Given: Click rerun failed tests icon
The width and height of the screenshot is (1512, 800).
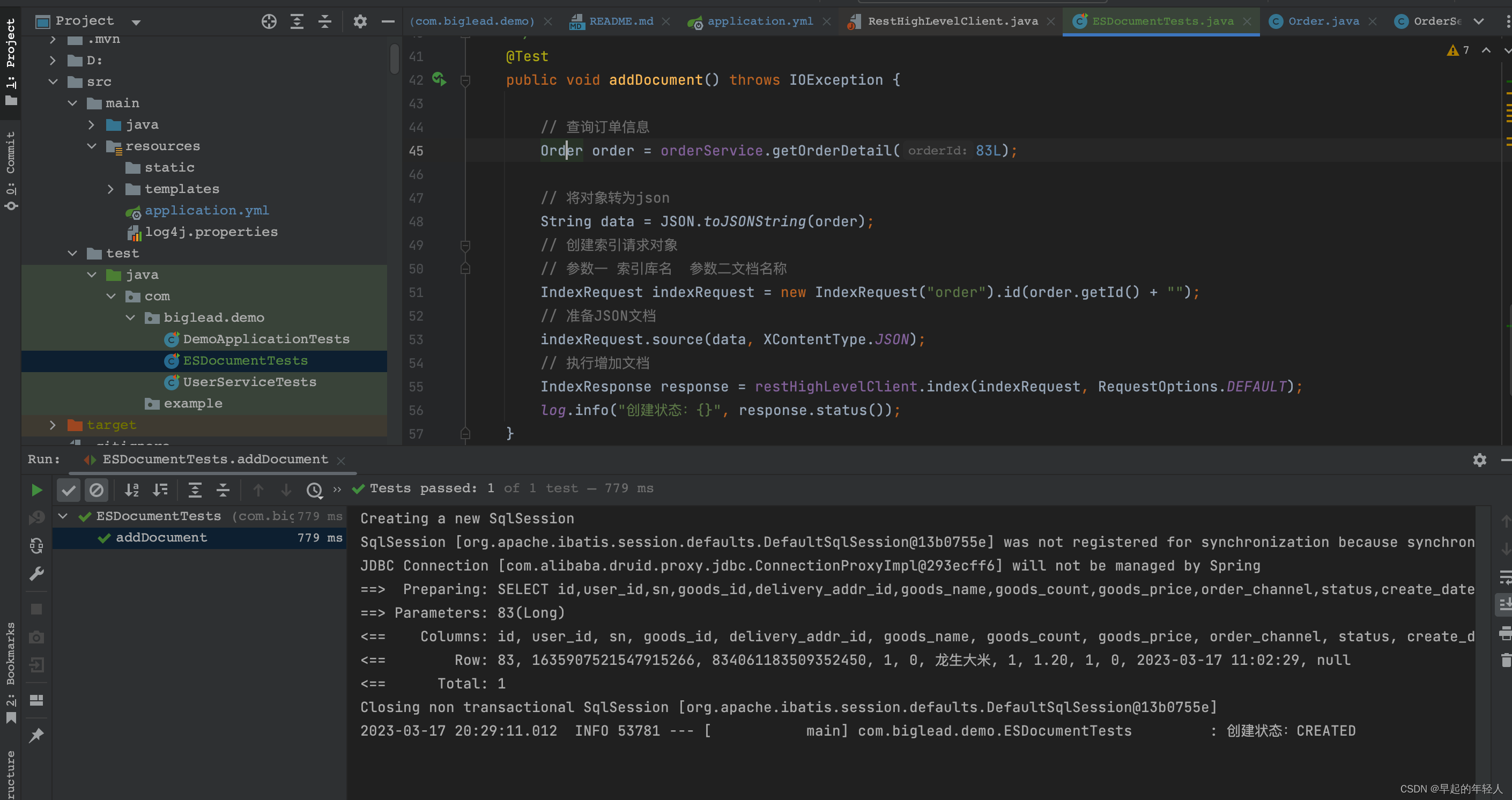Looking at the screenshot, I should coord(36,517).
